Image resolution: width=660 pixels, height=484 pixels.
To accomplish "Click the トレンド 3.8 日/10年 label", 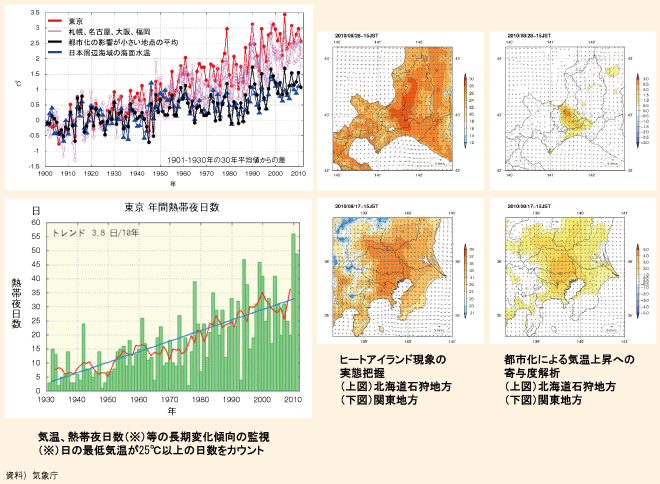I will click(x=96, y=232).
